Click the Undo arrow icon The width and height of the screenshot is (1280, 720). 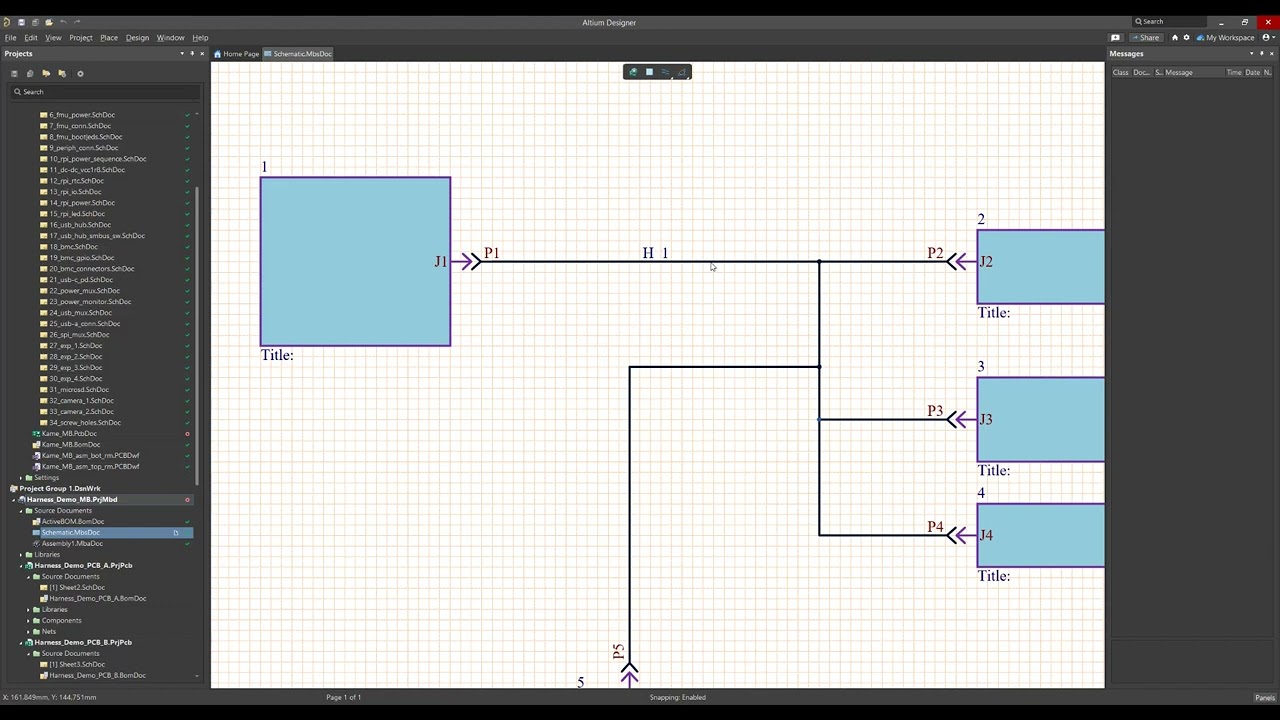coord(63,22)
